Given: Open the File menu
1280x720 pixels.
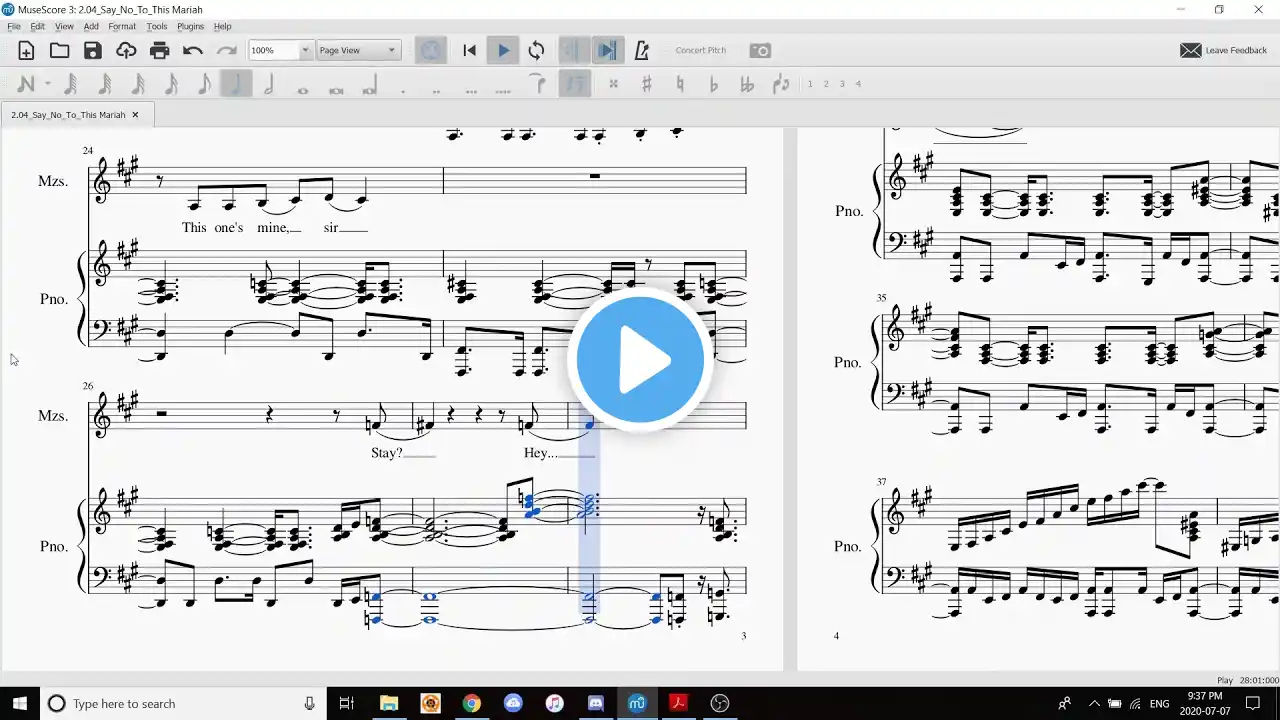Looking at the screenshot, I should tap(14, 26).
